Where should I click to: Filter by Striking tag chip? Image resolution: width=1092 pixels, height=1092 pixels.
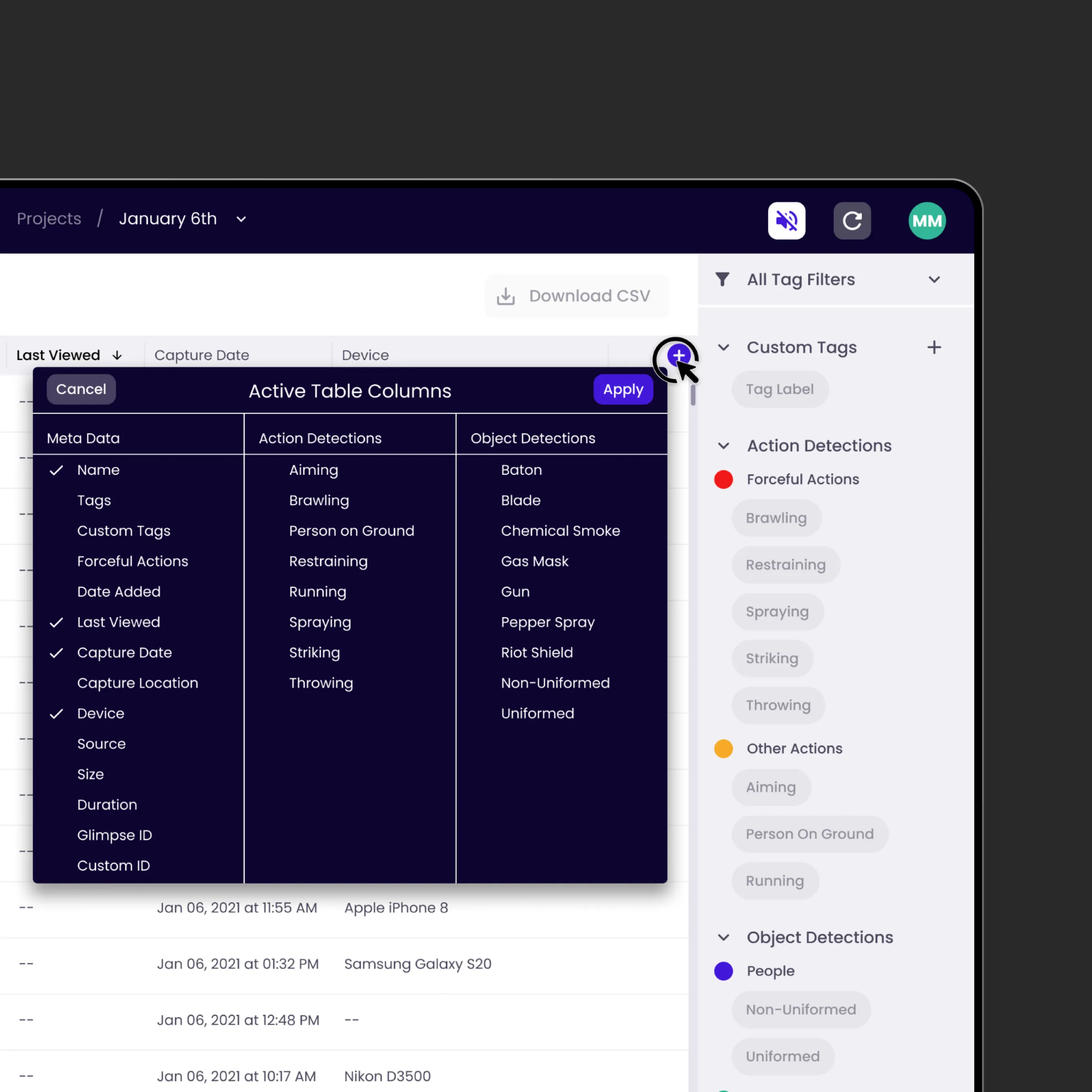(x=772, y=658)
